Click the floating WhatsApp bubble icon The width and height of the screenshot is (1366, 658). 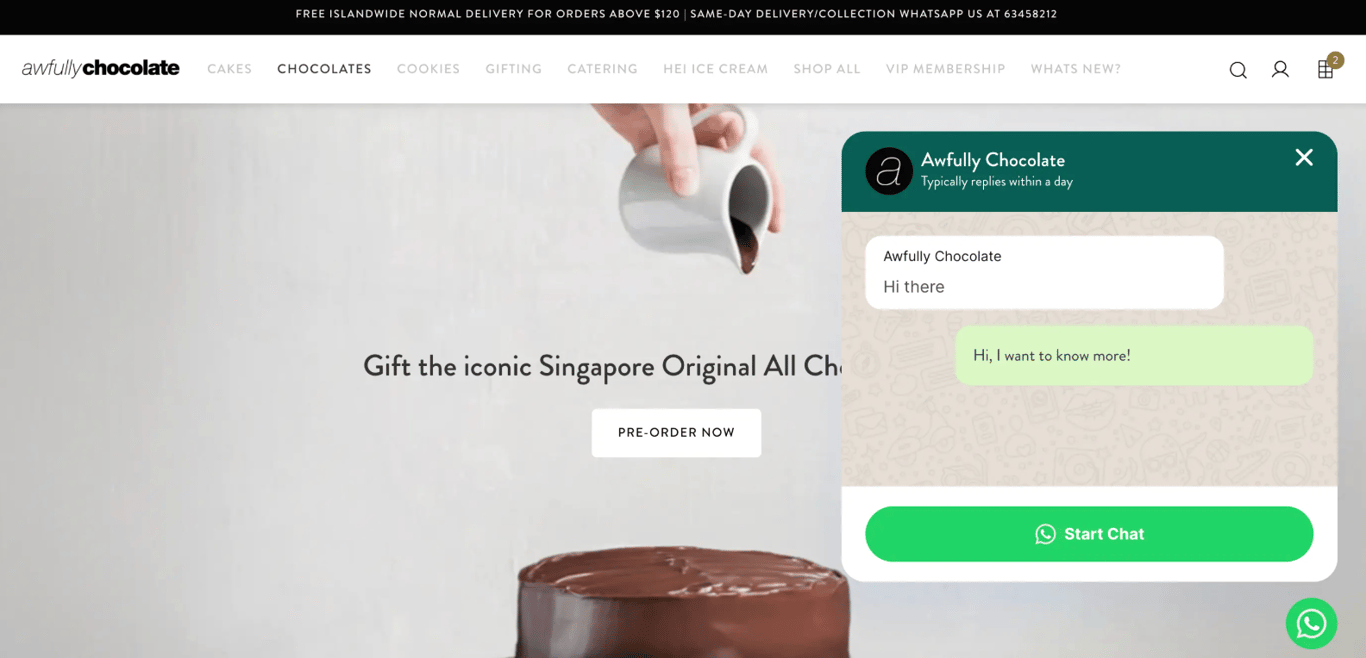click(1311, 624)
